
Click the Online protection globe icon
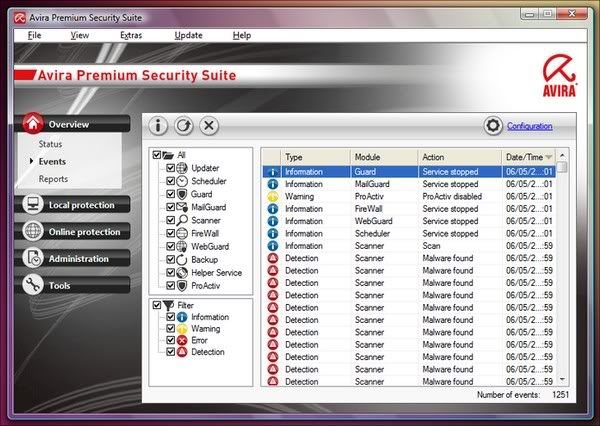coord(33,231)
